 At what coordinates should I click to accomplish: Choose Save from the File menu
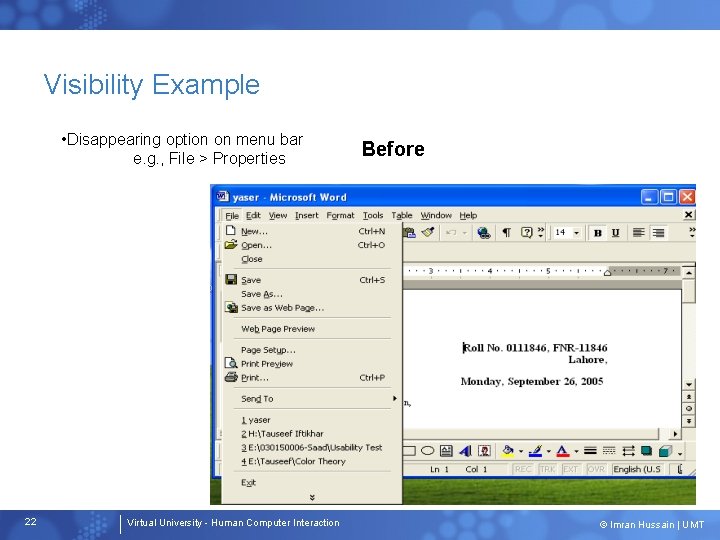(x=312, y=280)
